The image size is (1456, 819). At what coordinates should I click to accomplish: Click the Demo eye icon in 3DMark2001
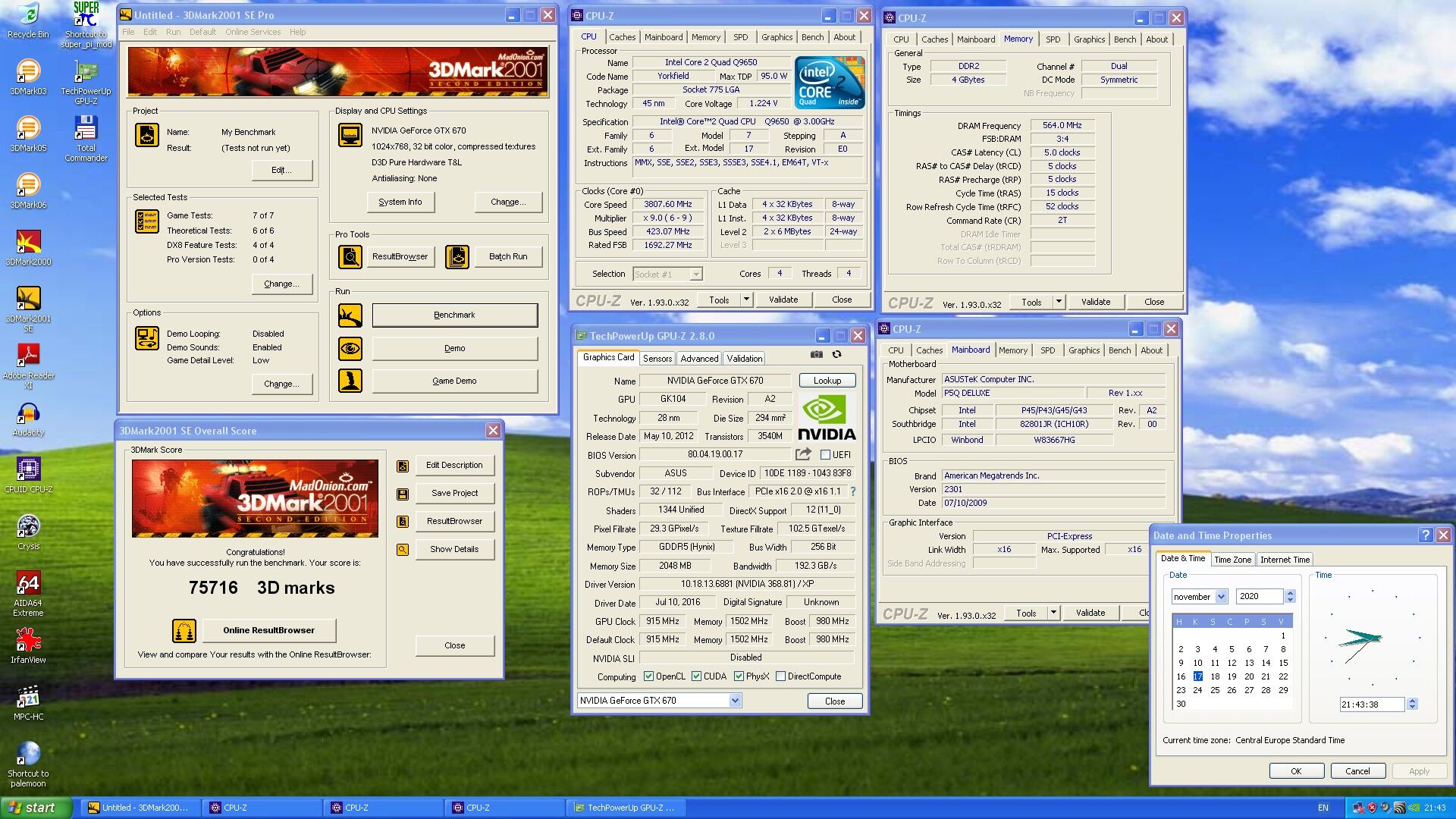[x=350, y=349]
